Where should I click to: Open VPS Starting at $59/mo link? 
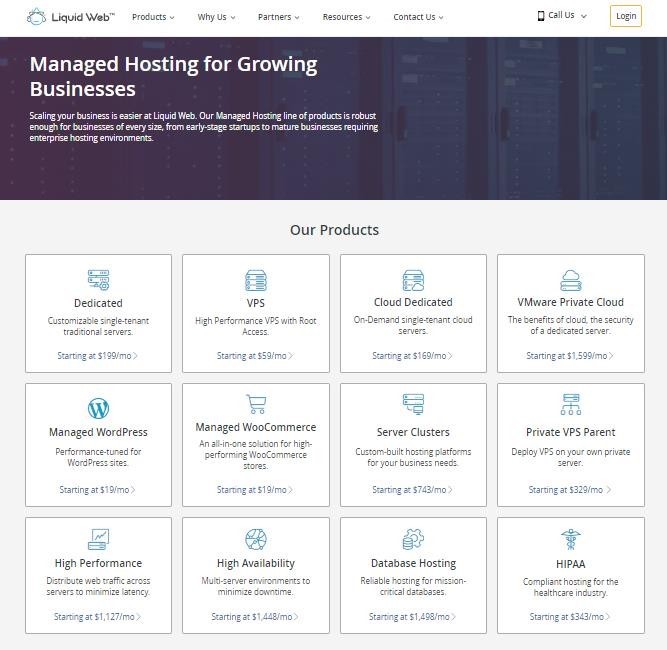click(x=255, y=356)
